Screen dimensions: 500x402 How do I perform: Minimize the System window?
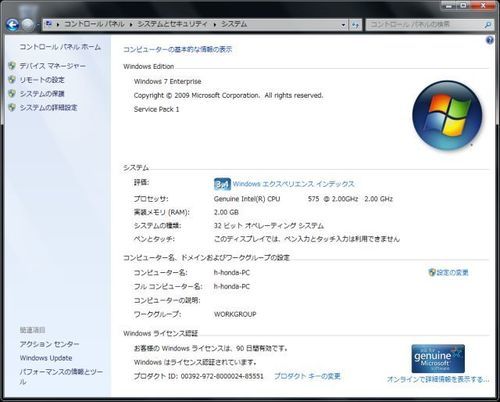[x=449, y=5]
